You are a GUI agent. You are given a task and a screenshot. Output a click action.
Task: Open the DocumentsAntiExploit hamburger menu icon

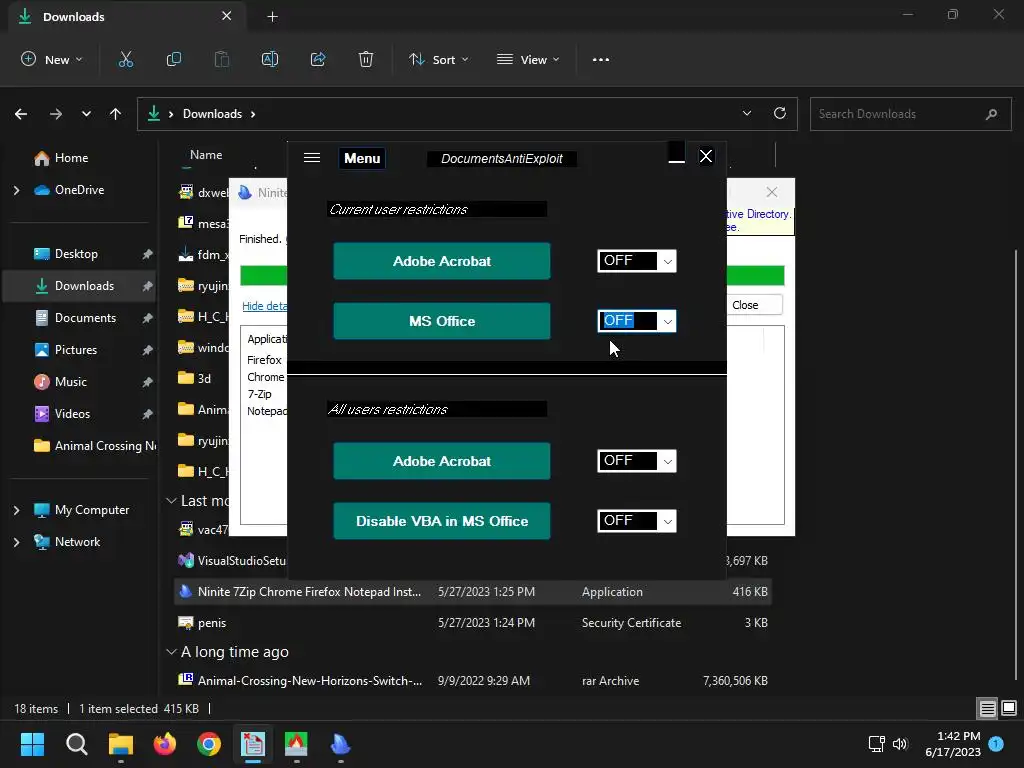[x=312, y=157]
